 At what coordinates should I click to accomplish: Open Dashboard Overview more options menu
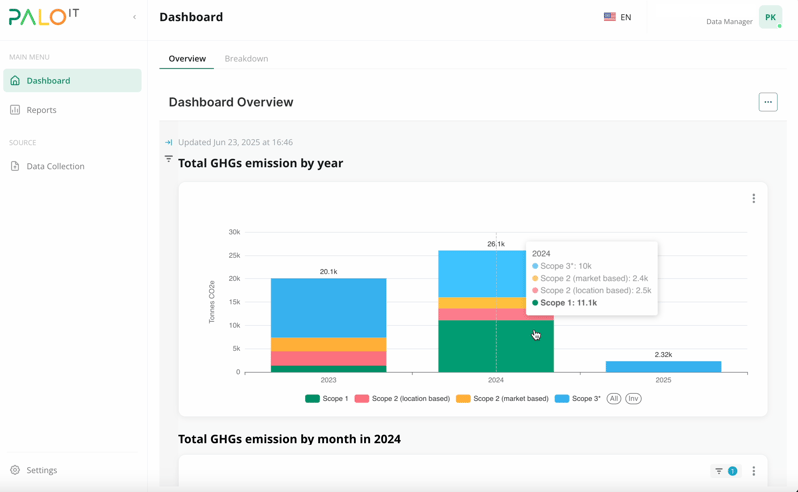(x=767, y=102)
